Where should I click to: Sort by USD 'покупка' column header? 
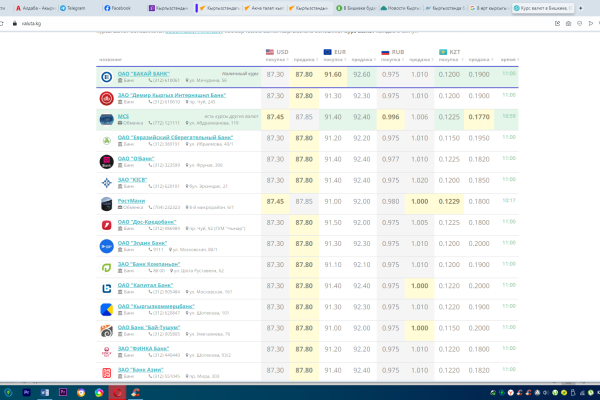[276, 60]
